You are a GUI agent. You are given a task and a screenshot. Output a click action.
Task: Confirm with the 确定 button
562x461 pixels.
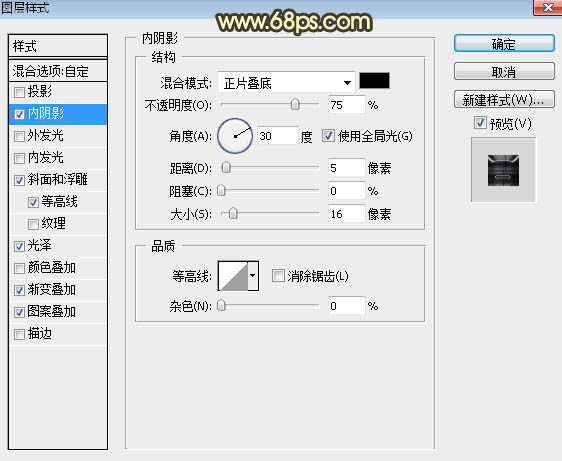tap(504, 44)
